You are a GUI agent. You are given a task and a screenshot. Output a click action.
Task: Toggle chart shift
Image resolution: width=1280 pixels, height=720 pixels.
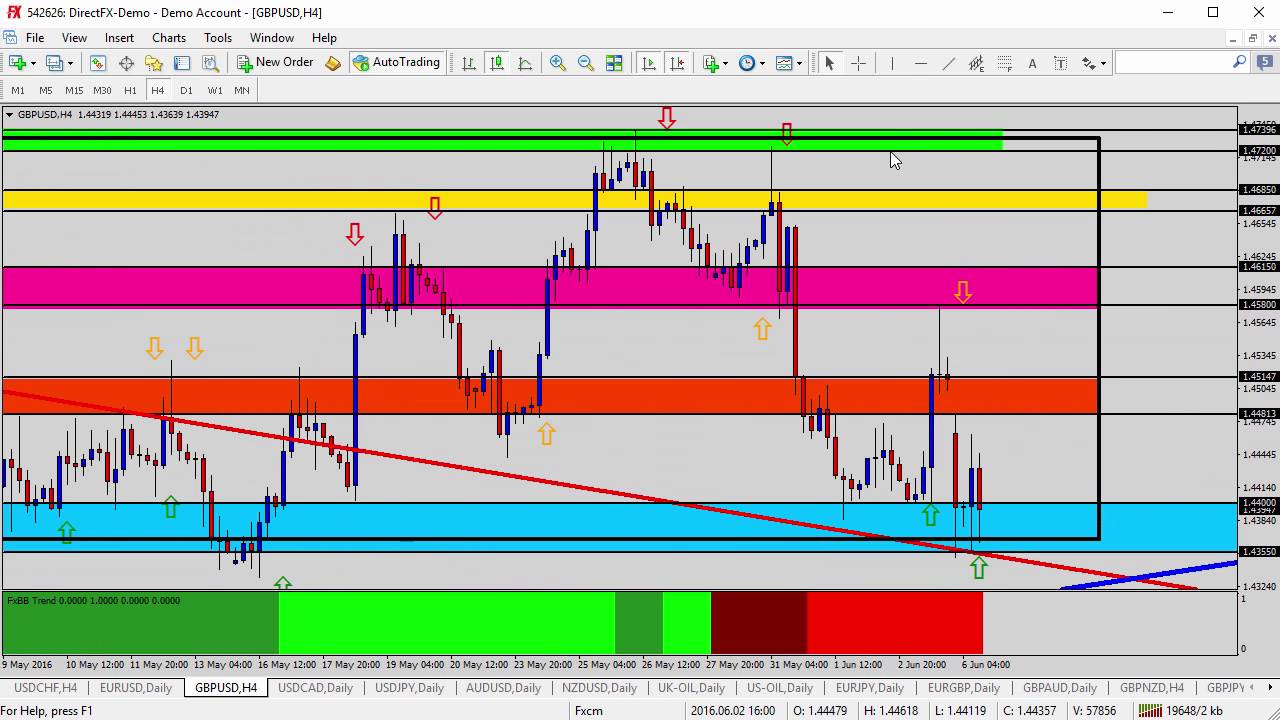pyautogui.click(x=677, y=63)
